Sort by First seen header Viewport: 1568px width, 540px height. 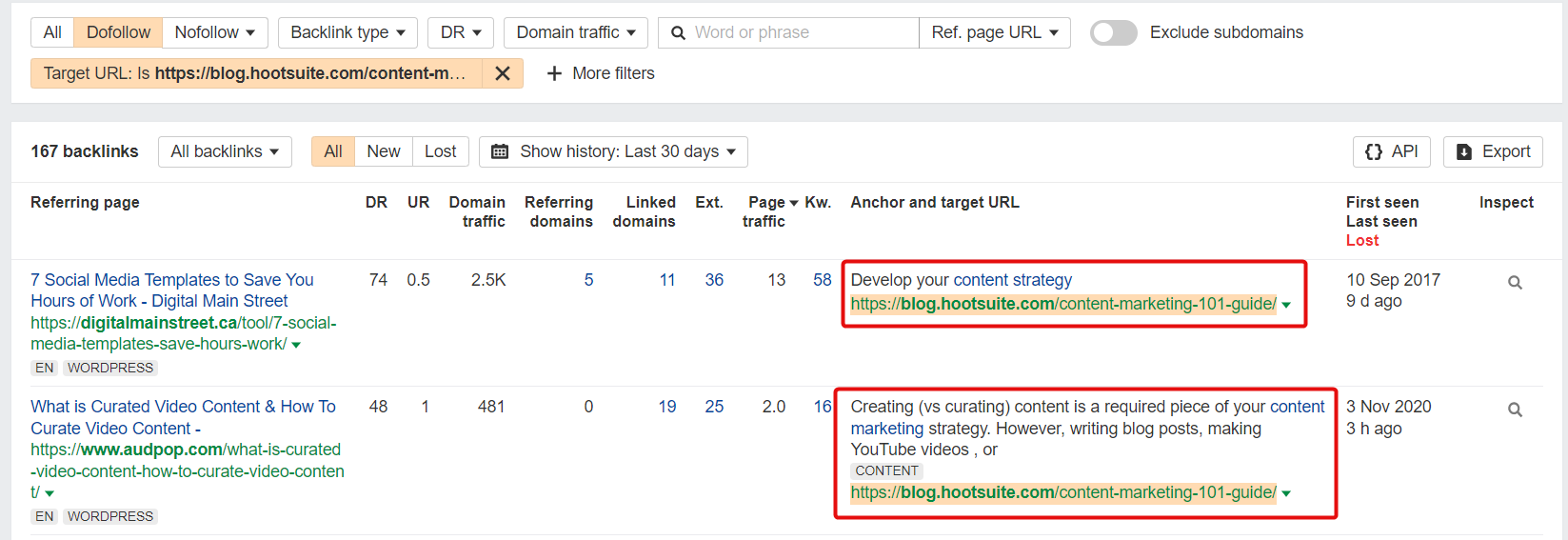tap(1382, 202)
